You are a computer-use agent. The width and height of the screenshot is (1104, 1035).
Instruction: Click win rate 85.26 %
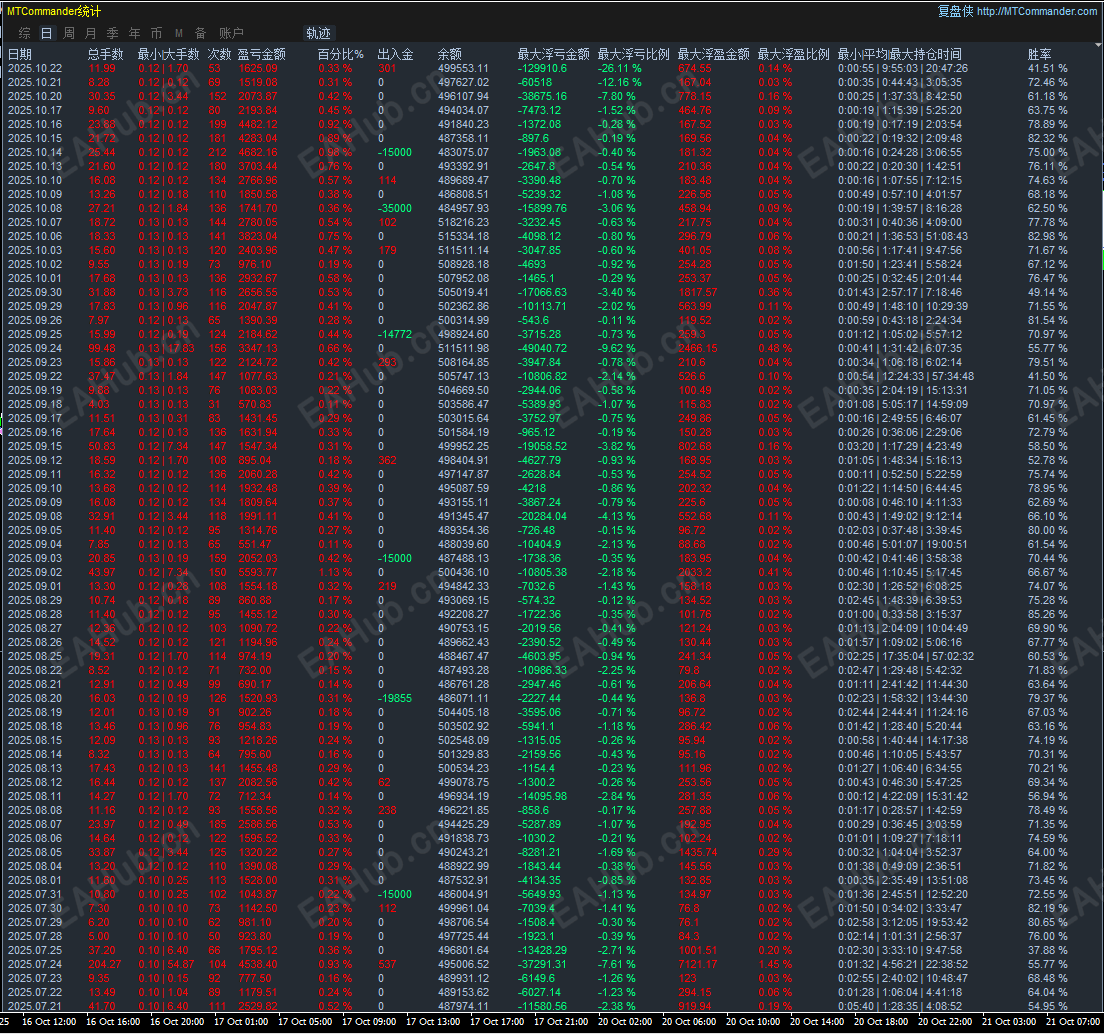click(1048, 614)
